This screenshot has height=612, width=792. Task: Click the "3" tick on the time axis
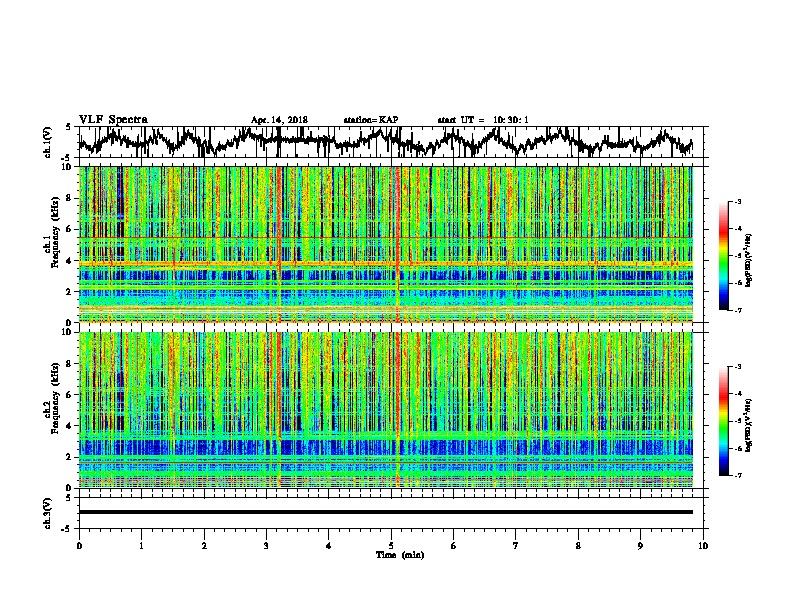(x=266, y=546)
